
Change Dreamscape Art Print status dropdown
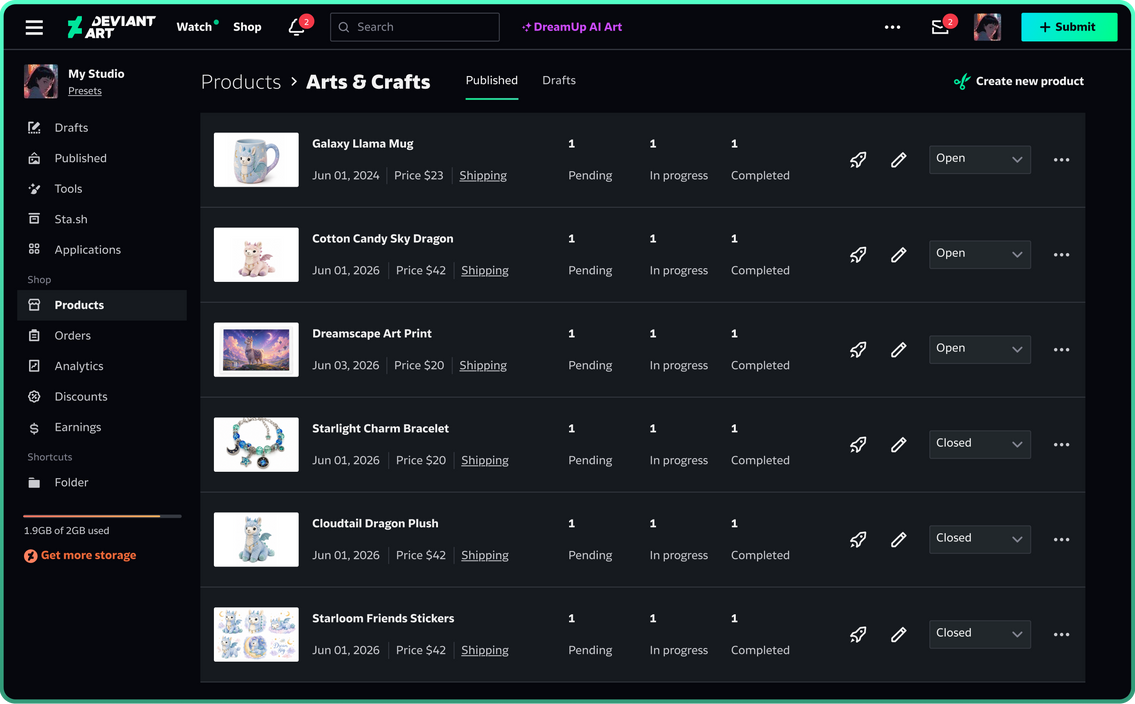pos(979,349)
